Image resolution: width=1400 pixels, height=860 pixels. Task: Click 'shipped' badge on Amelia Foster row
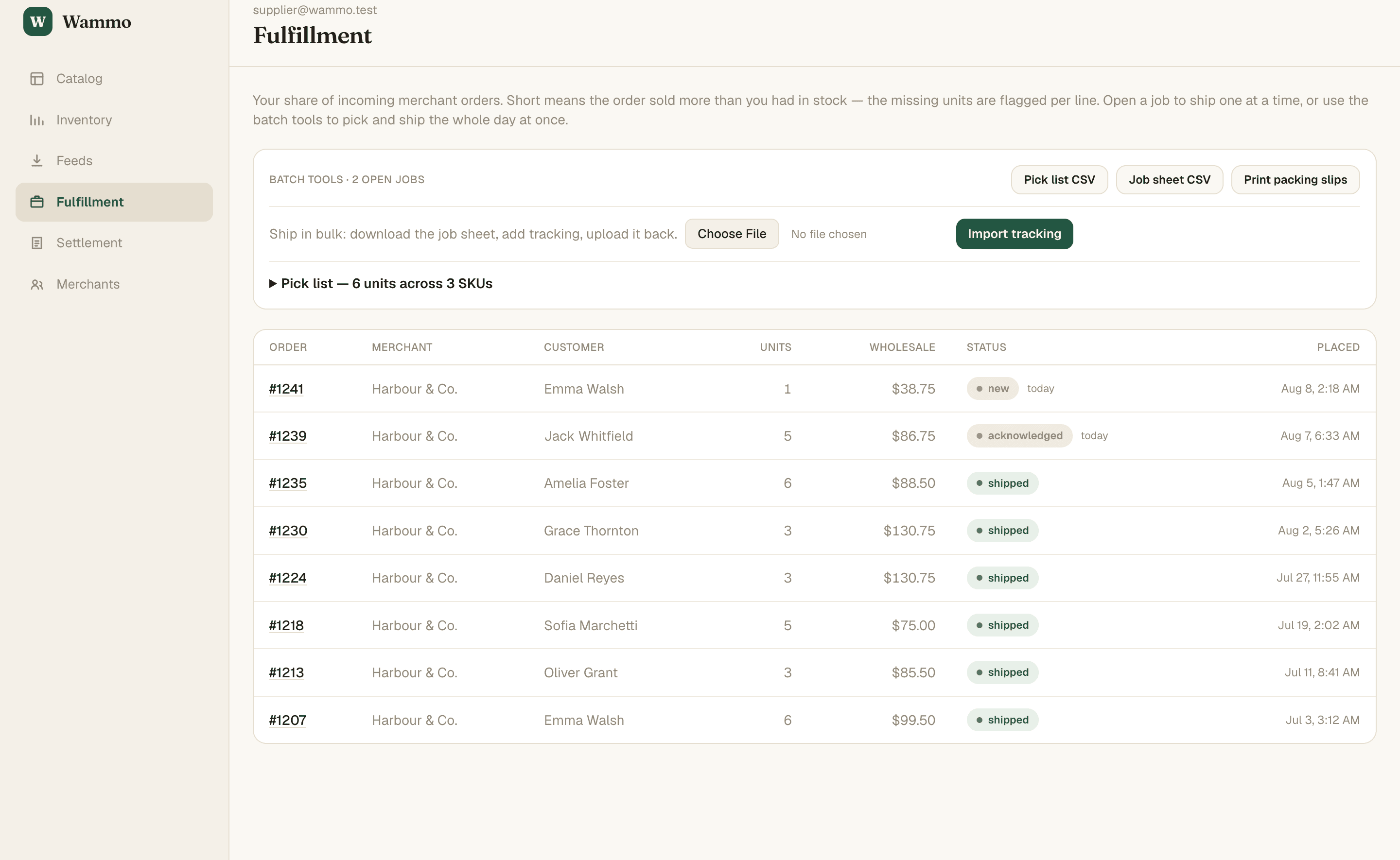point(1002,483)
